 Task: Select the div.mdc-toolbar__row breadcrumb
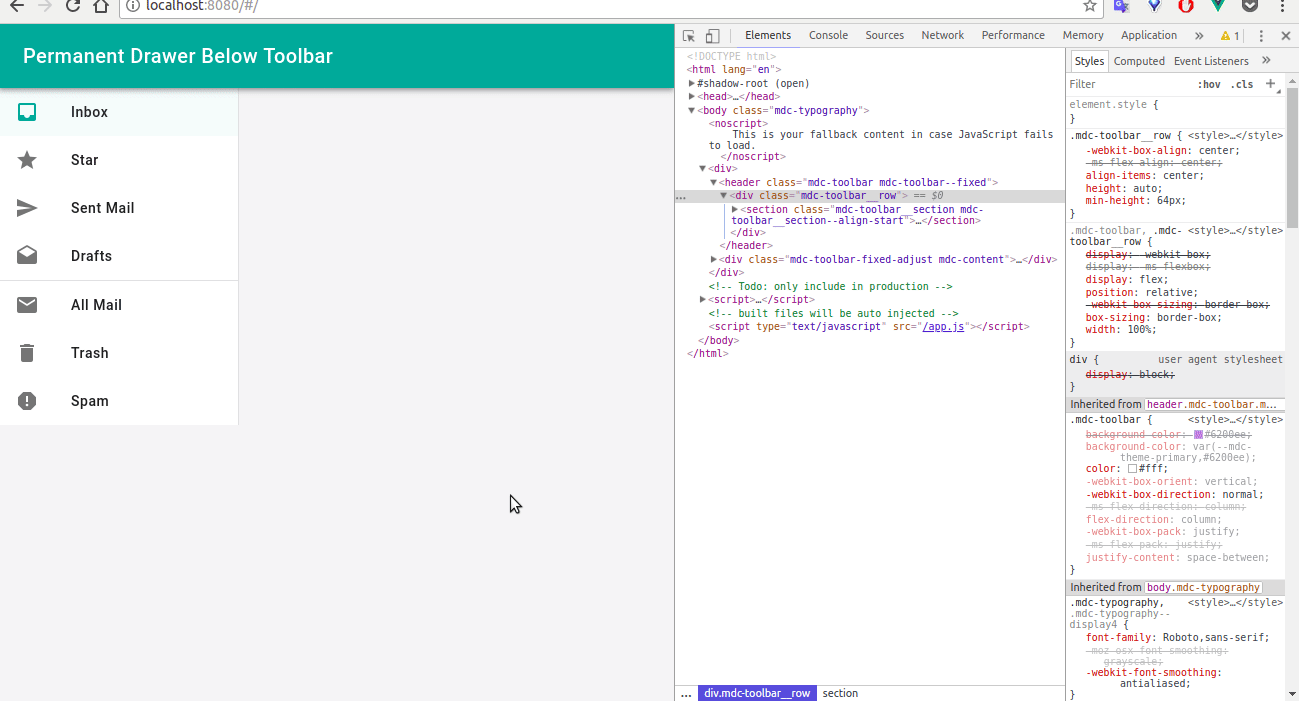pyautogui.click(x=757, y=693)
